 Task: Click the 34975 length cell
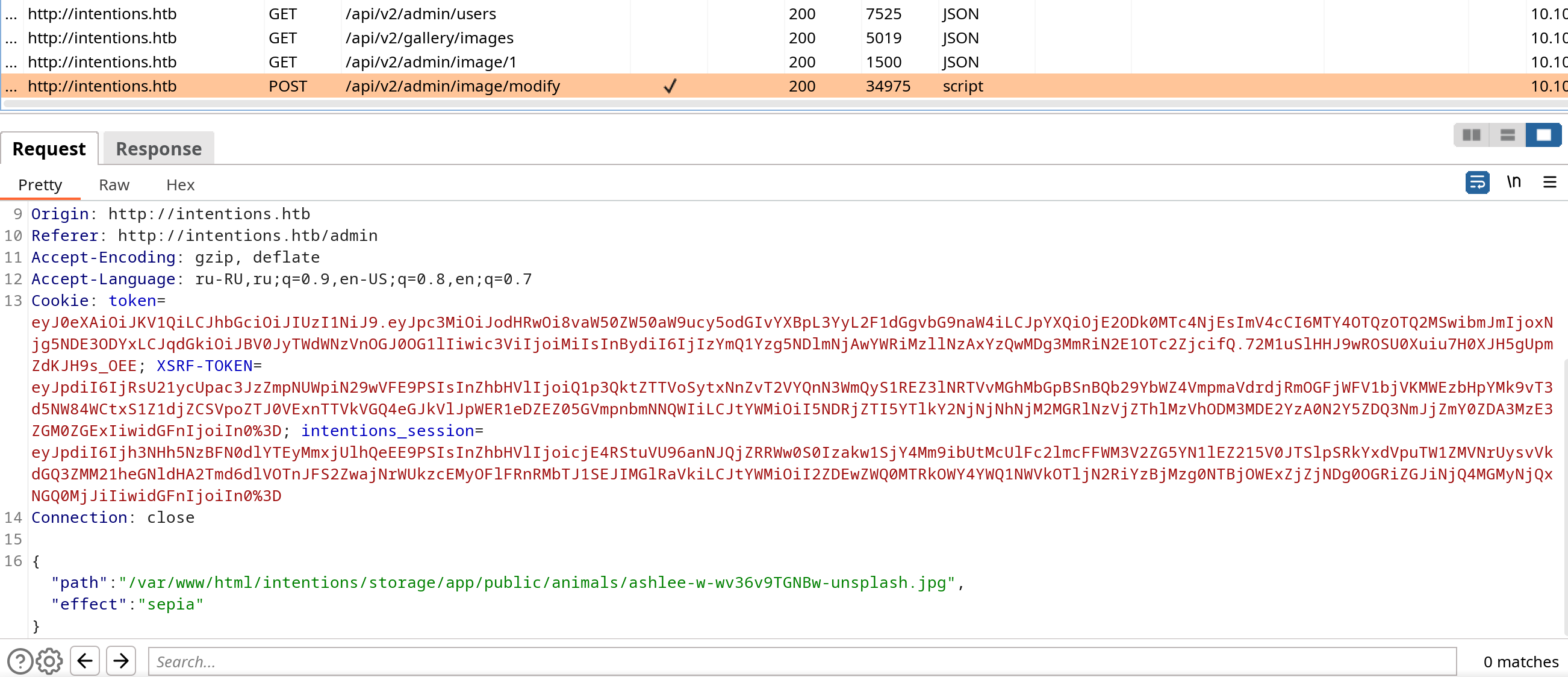click(x=888, y=86)
